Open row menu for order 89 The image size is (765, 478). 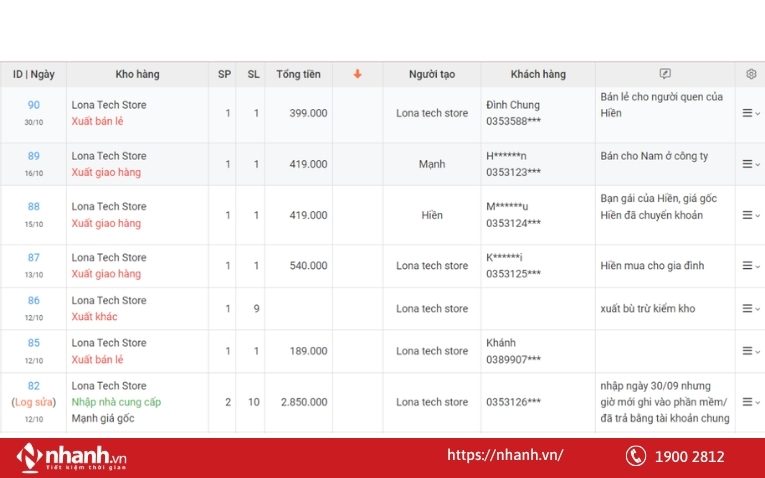(750, 164)
